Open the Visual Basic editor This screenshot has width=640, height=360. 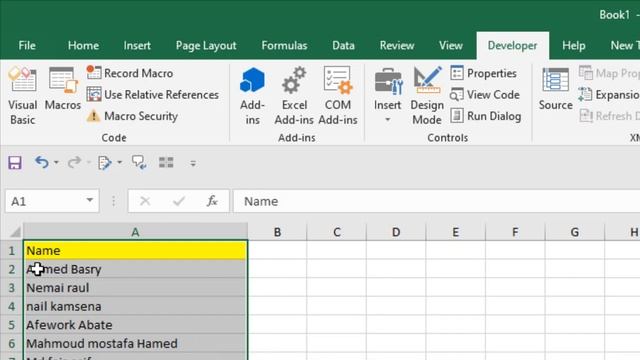[22, 96]
